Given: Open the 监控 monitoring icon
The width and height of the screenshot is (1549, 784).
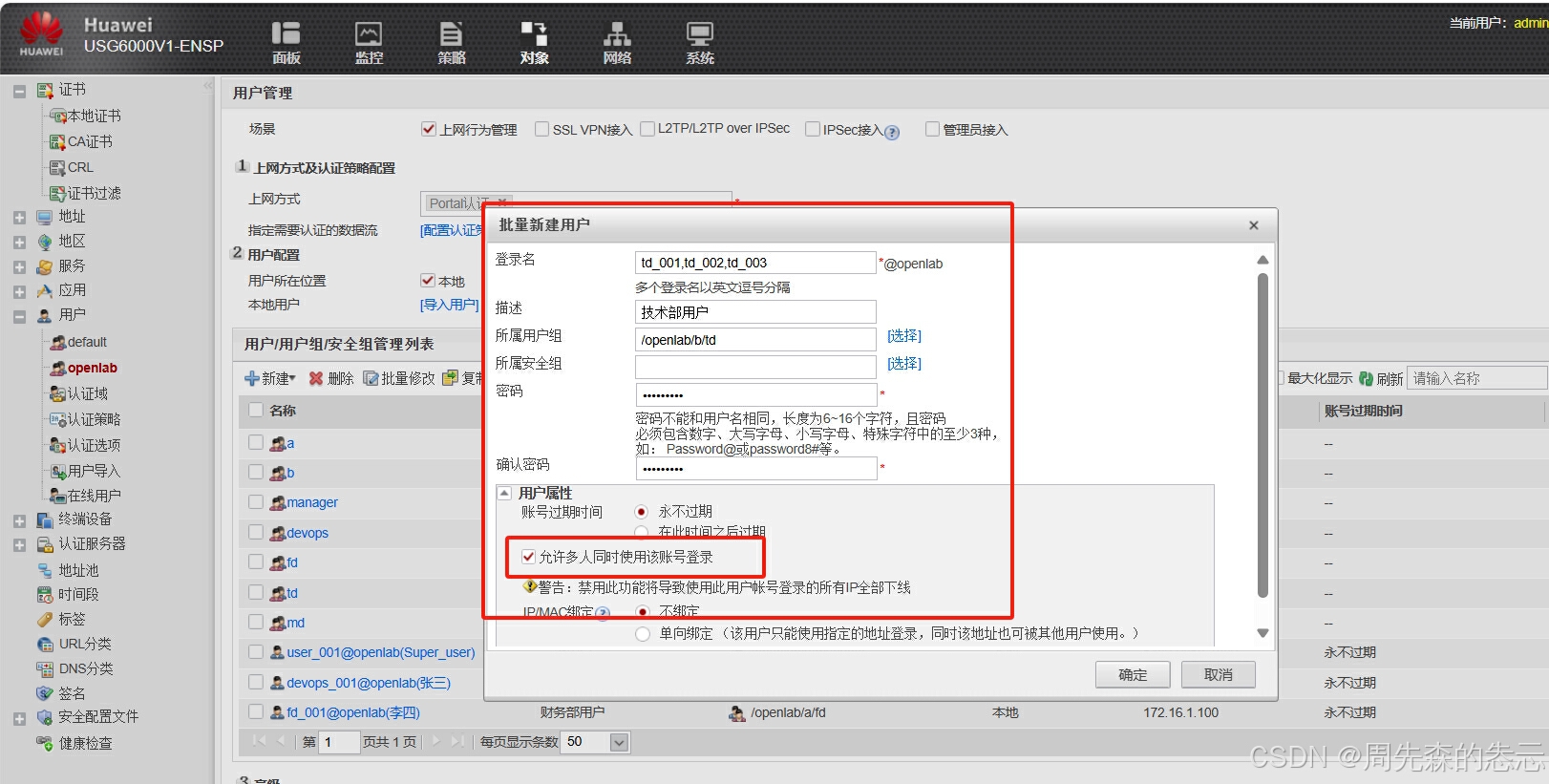Looking at the screenshot, I should click(x=369, y=33).
